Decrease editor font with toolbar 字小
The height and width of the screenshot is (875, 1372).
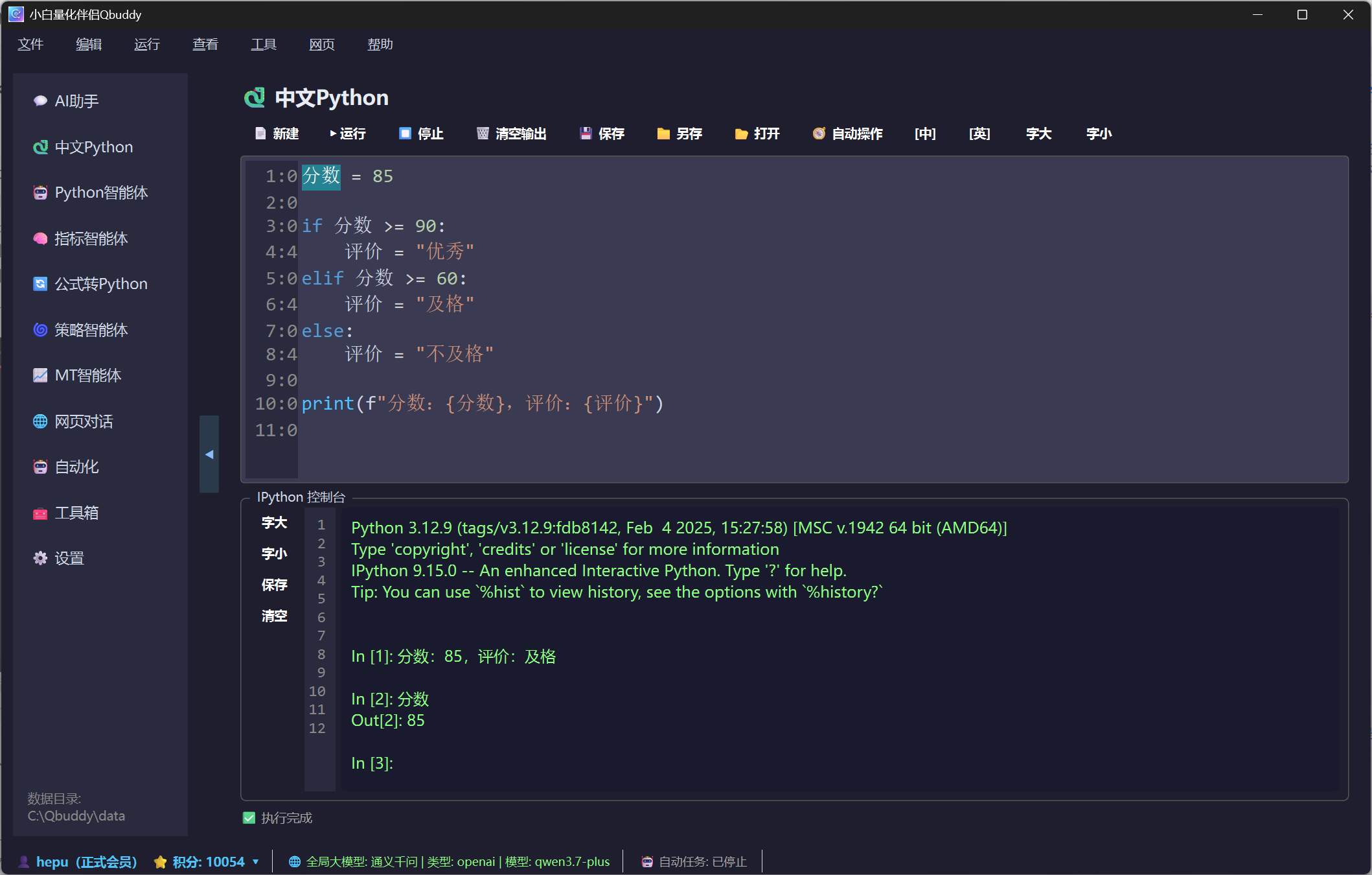[x=1099, y=134]
